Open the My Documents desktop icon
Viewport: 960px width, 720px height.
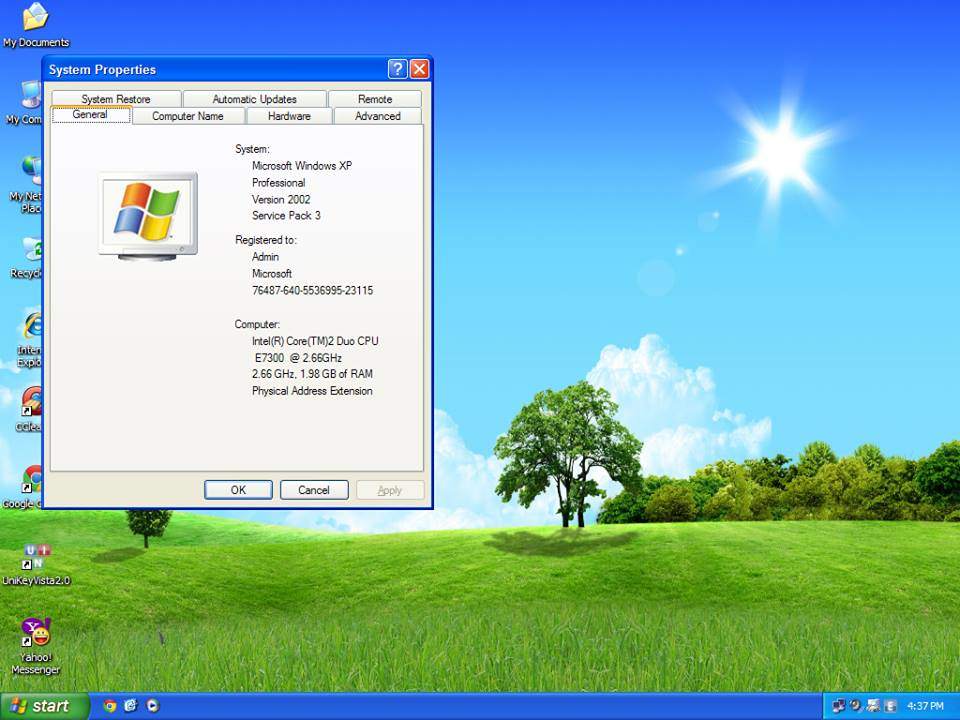pyautogui.click(x=35, y=18)
